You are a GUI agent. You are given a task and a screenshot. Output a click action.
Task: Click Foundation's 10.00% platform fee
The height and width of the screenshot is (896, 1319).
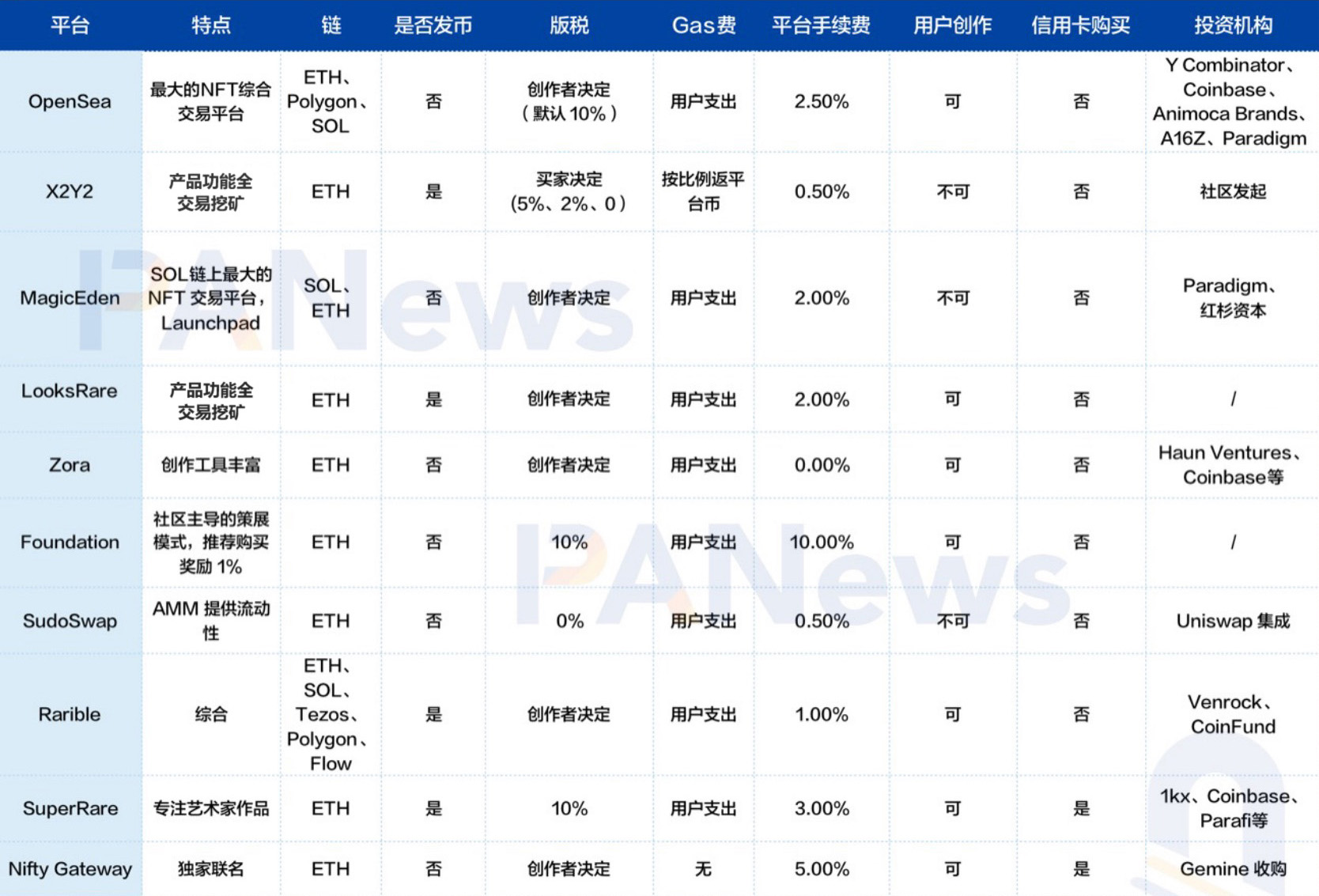(x=822, y=542)
